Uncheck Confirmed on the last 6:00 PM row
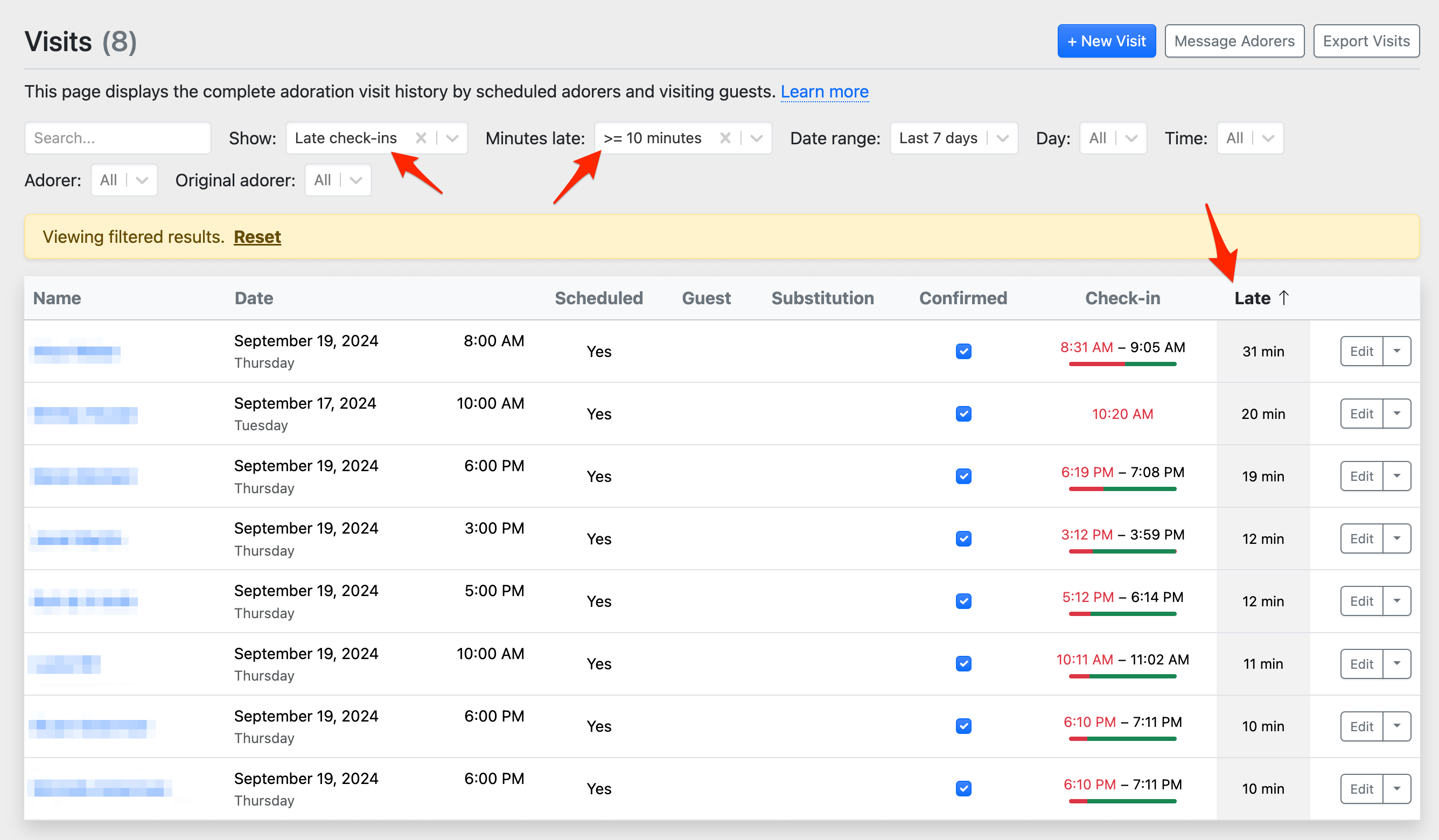 tap(963, 789)
